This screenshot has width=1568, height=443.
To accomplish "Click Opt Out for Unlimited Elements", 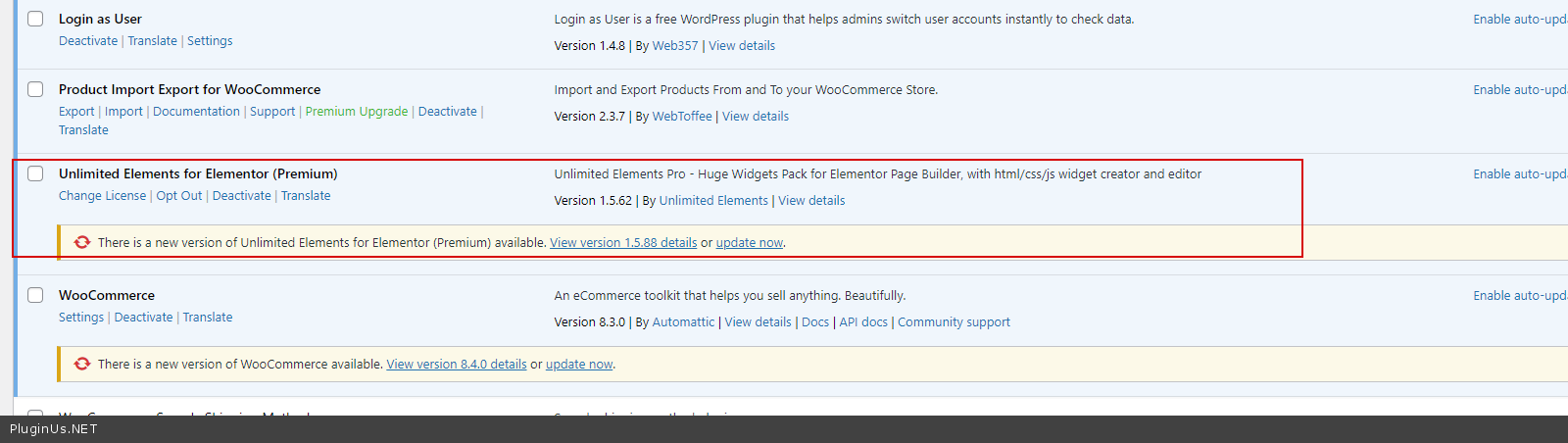I will coord(179,196).
